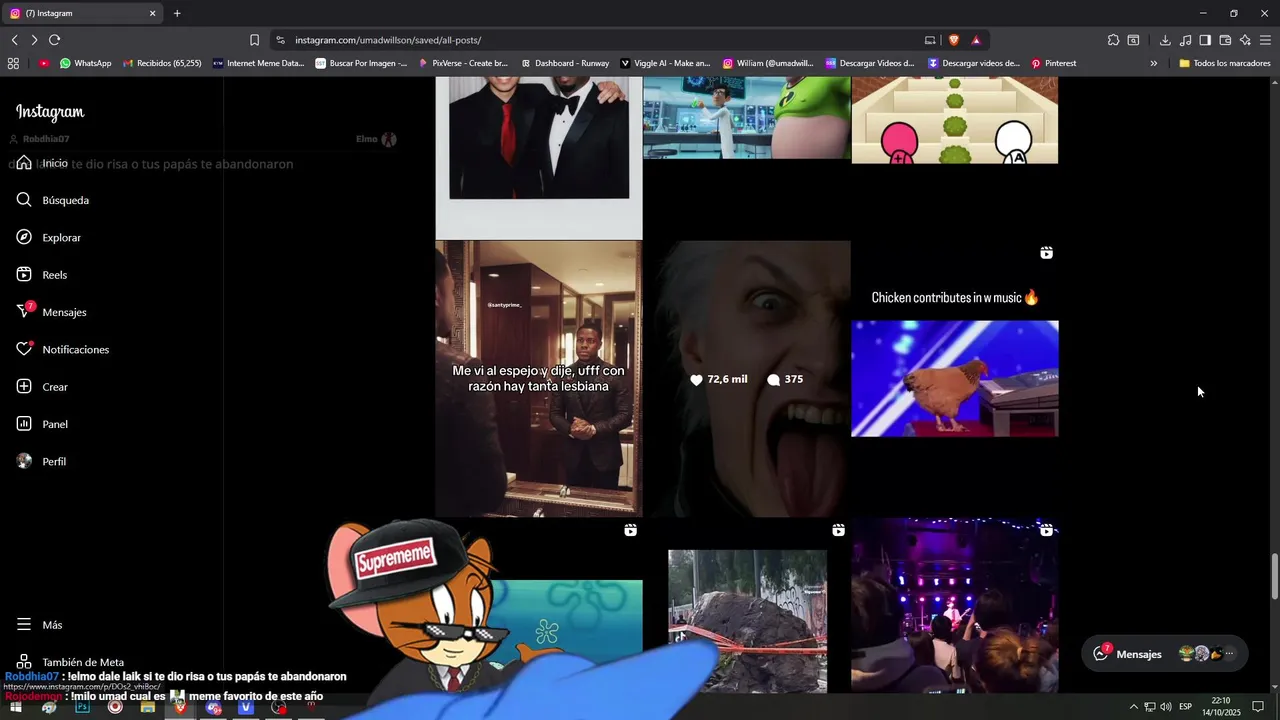1280x720 pixels.
Task: Click the page vertical scrollbar thumb
Action: pos(1274,577)
